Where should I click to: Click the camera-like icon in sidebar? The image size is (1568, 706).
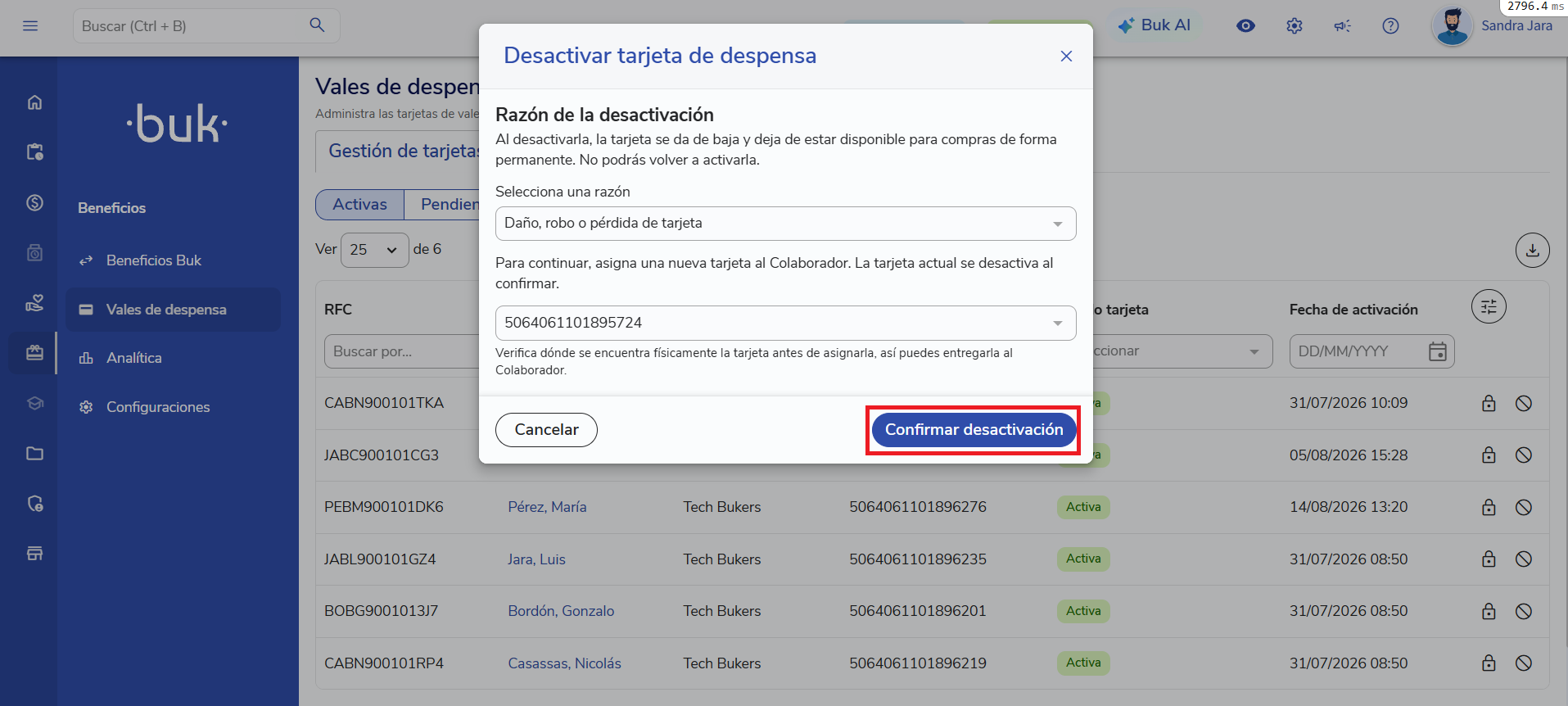click(34, 253)
